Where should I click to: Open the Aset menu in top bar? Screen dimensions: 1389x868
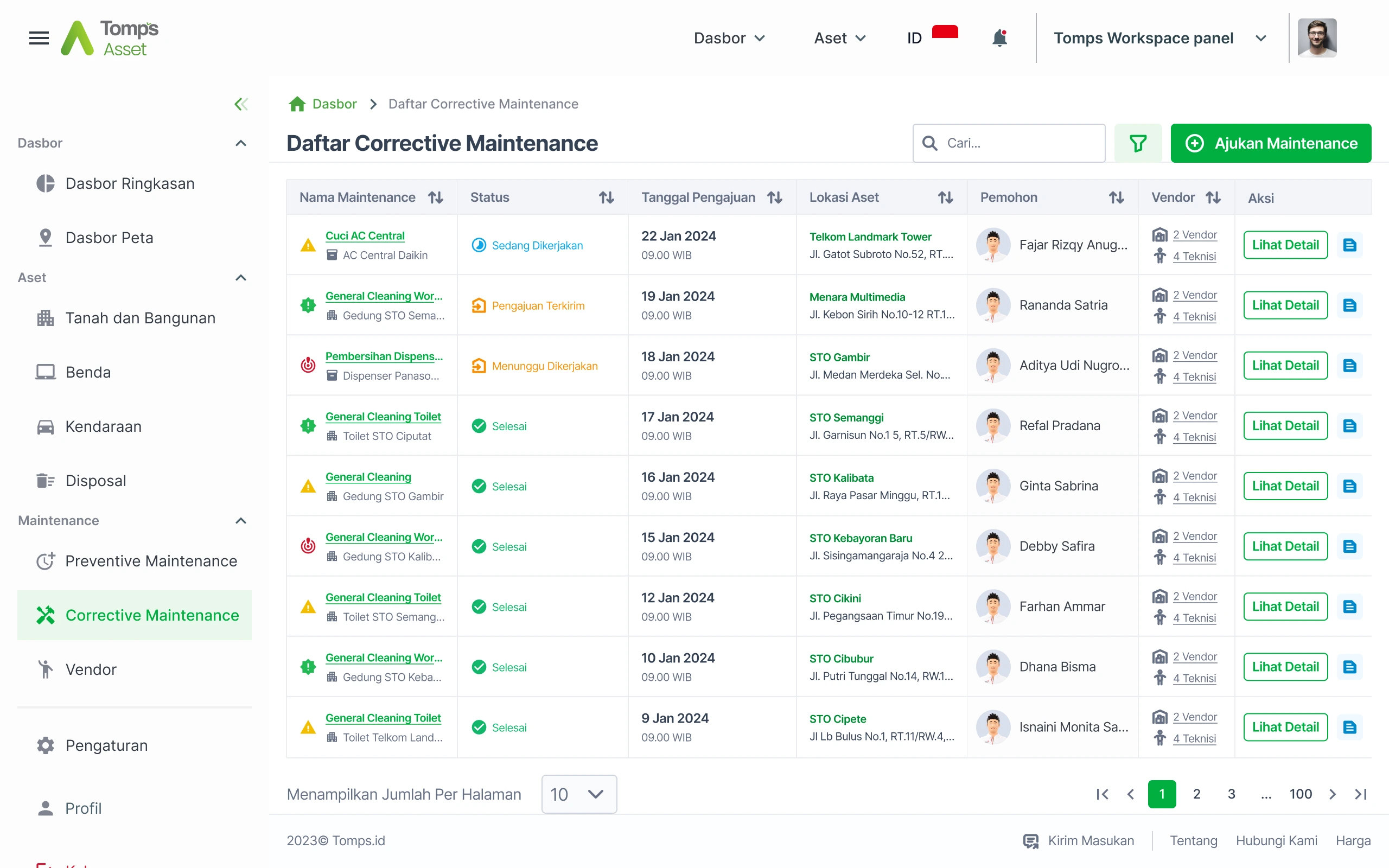coord(839,38)
